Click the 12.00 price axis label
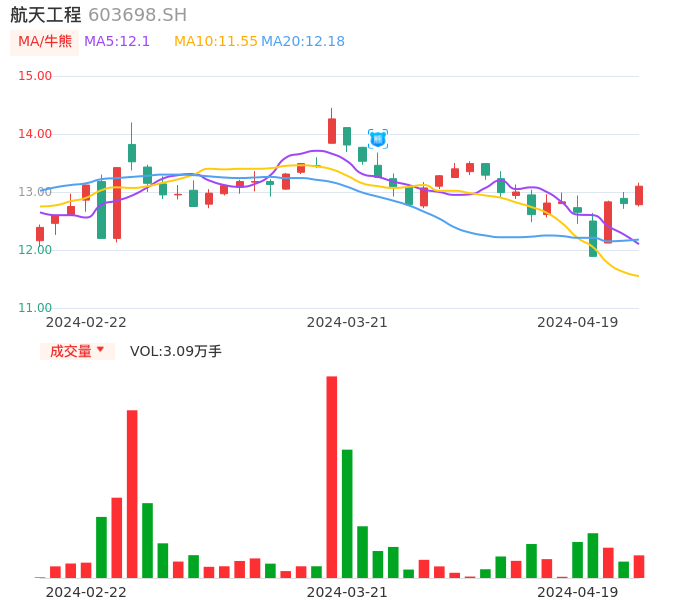This screenshot has height=606, width=686. [x=36, y=250]
